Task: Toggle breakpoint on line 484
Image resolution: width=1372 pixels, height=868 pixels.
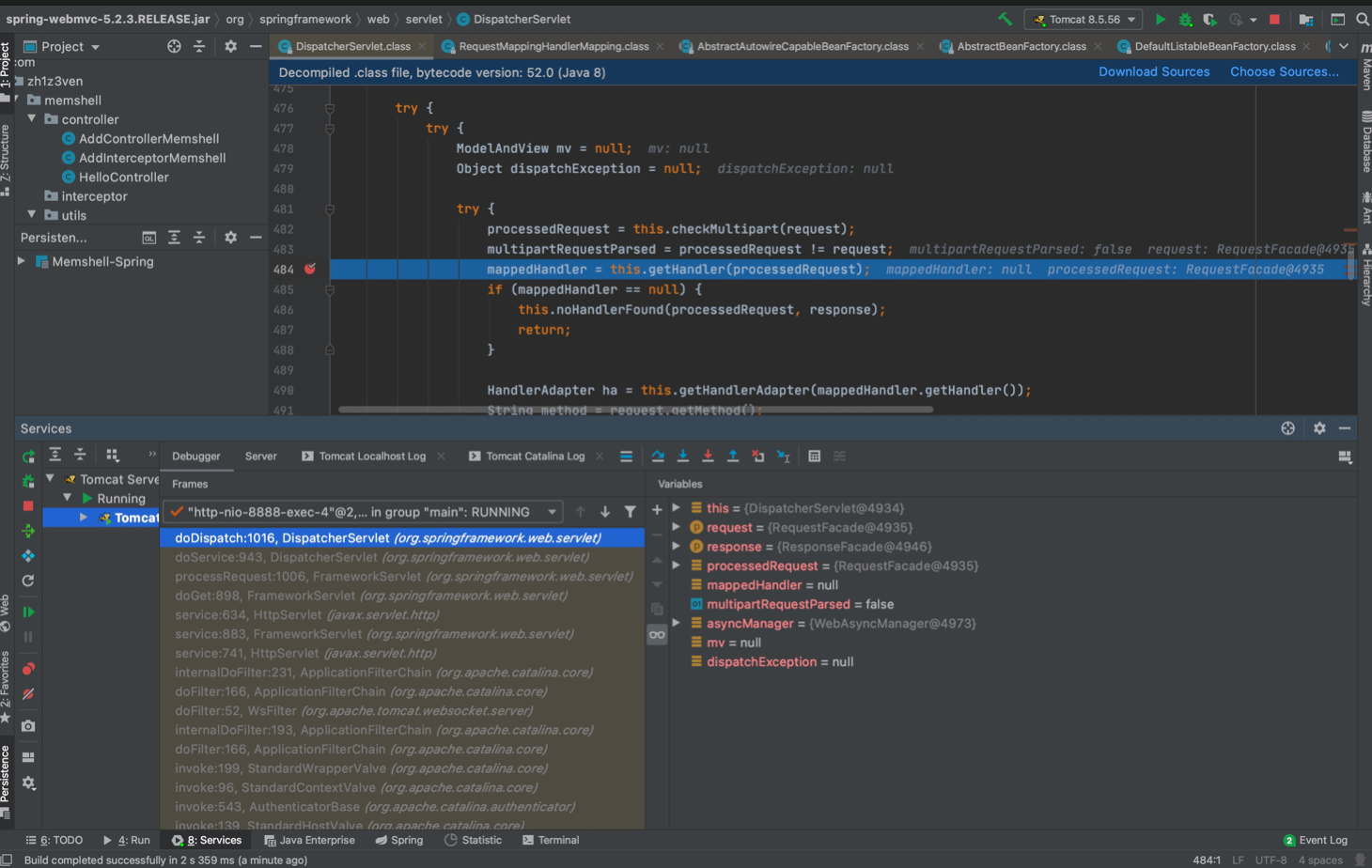Action: tap(309, 270)
